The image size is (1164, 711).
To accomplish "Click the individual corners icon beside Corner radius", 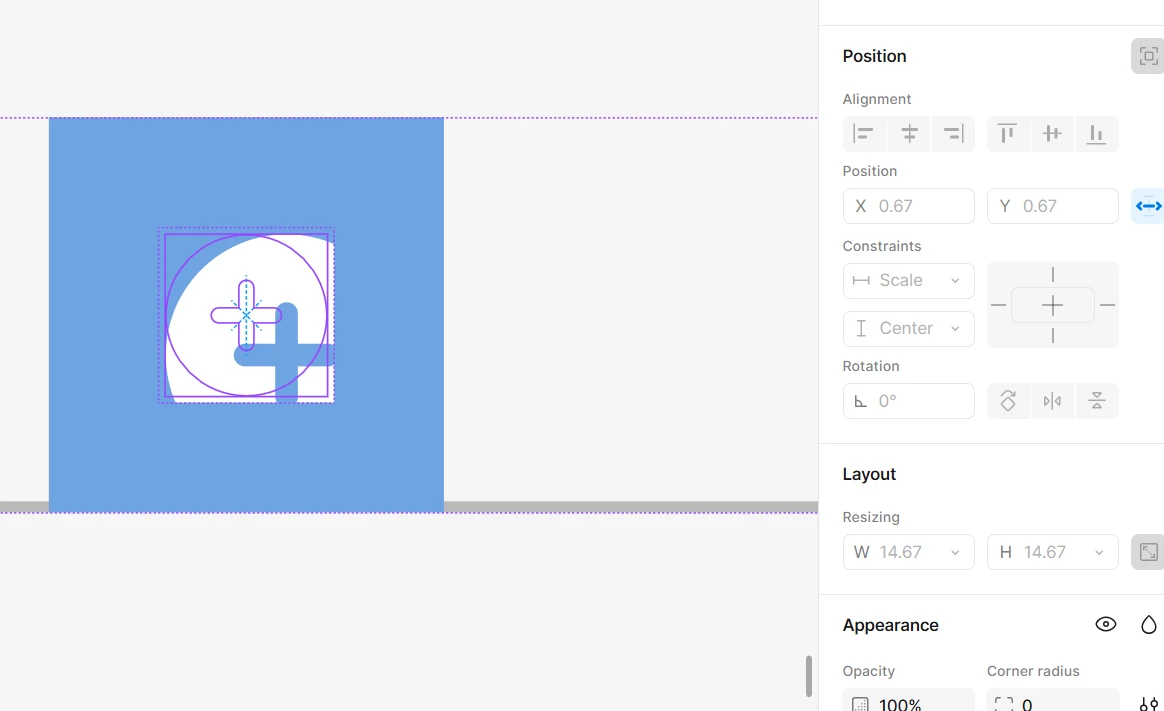I will coord(1148,703).
